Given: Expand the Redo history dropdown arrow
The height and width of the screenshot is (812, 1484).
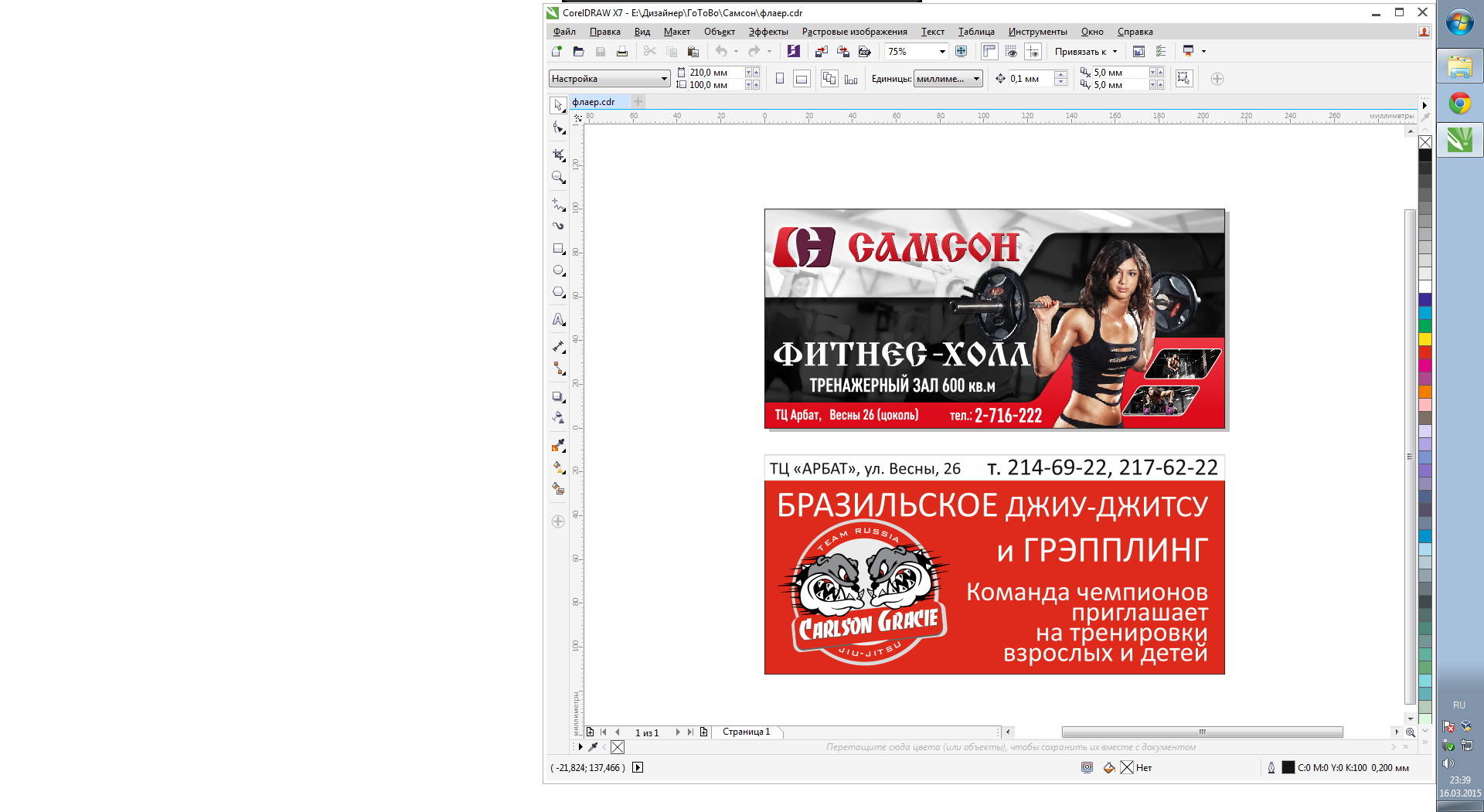Looking at the screenshot, I should 769,52.
